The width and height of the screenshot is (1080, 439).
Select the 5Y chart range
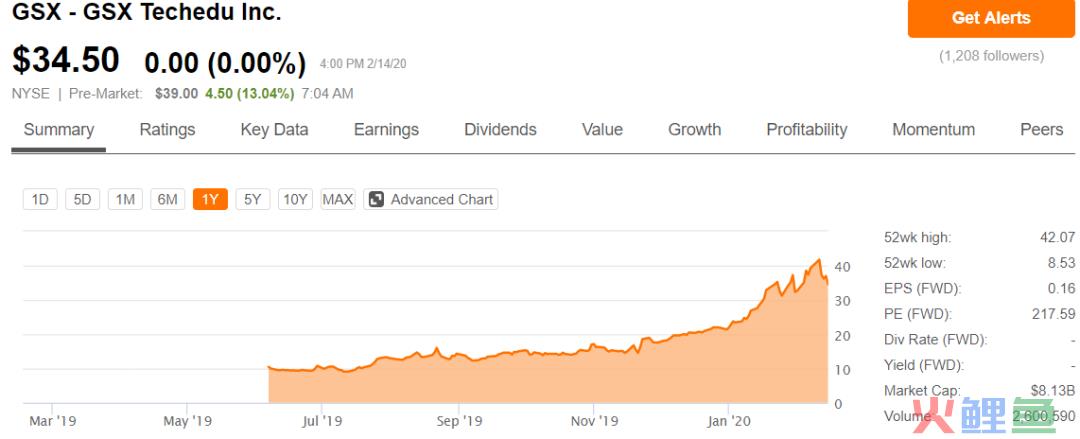(x=252, y=199)
